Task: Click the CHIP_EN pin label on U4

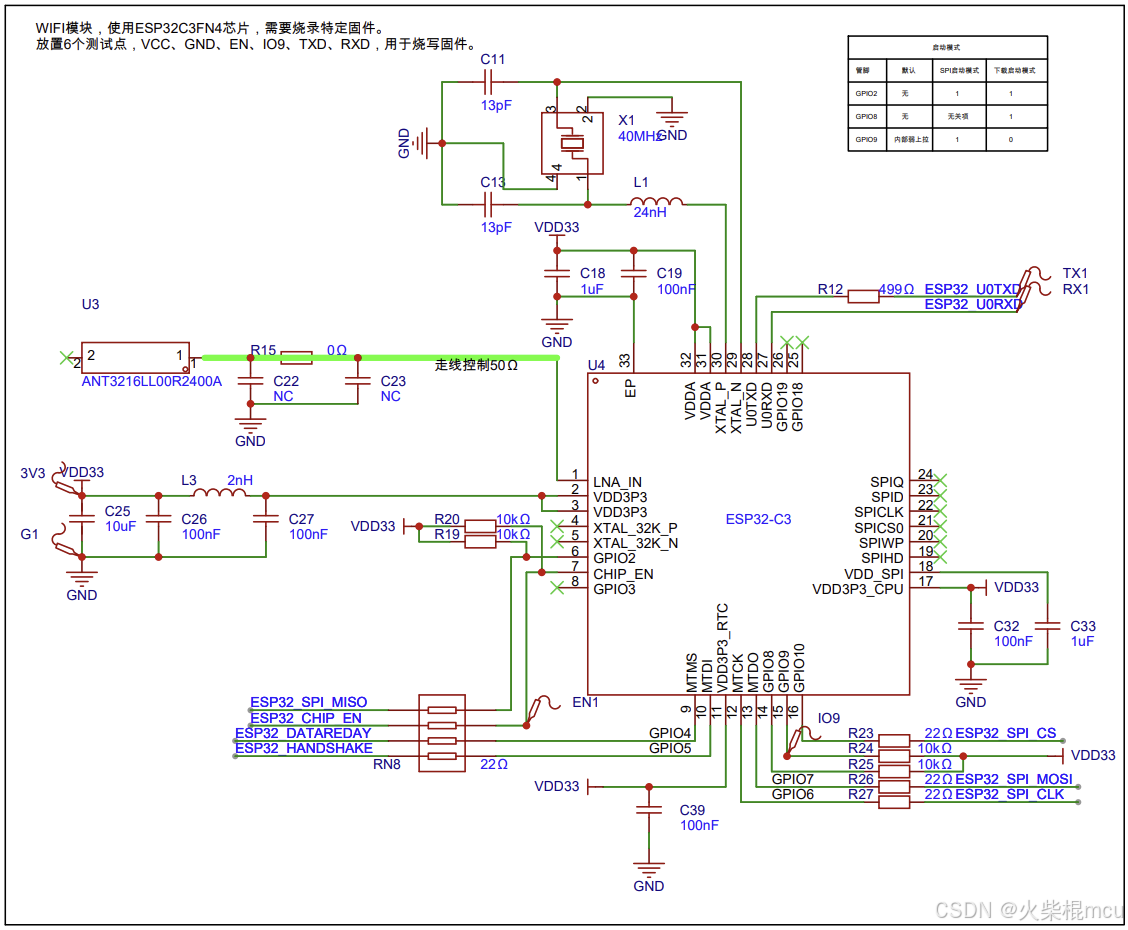Action: pyautogui.click(x=623, y=574)
